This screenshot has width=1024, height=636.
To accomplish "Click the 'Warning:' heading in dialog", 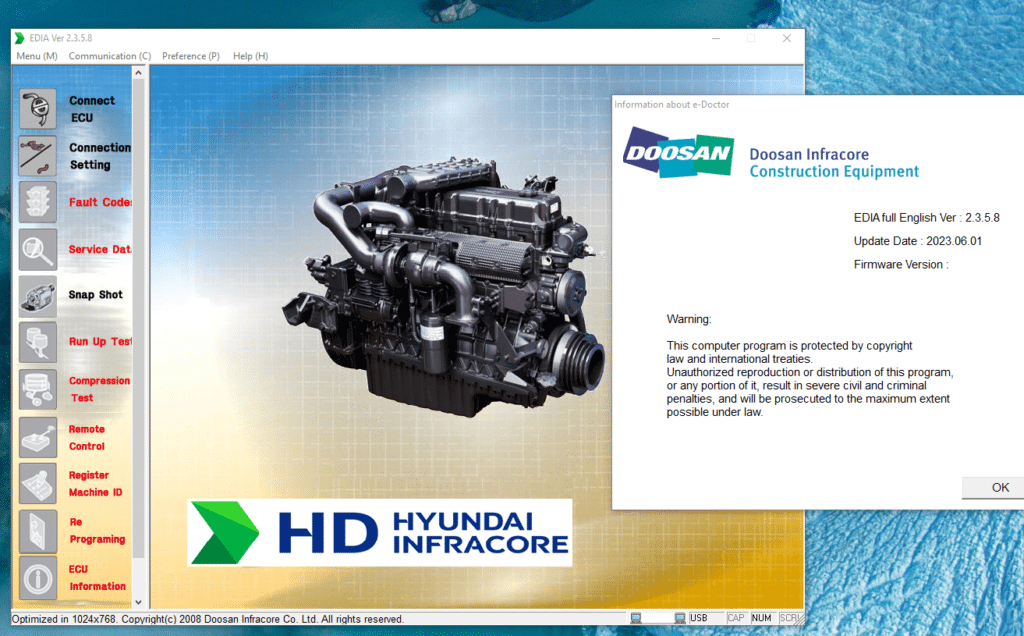I will tap(688, 319).
